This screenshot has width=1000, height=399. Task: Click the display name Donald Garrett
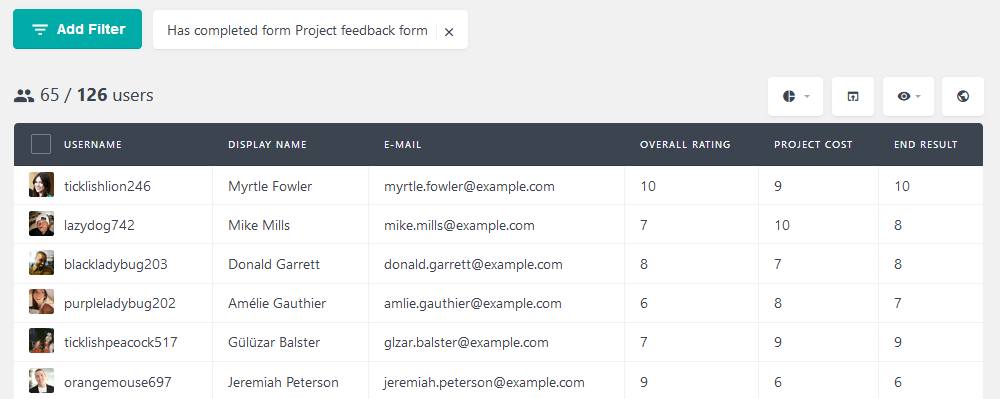pos(274,265)
